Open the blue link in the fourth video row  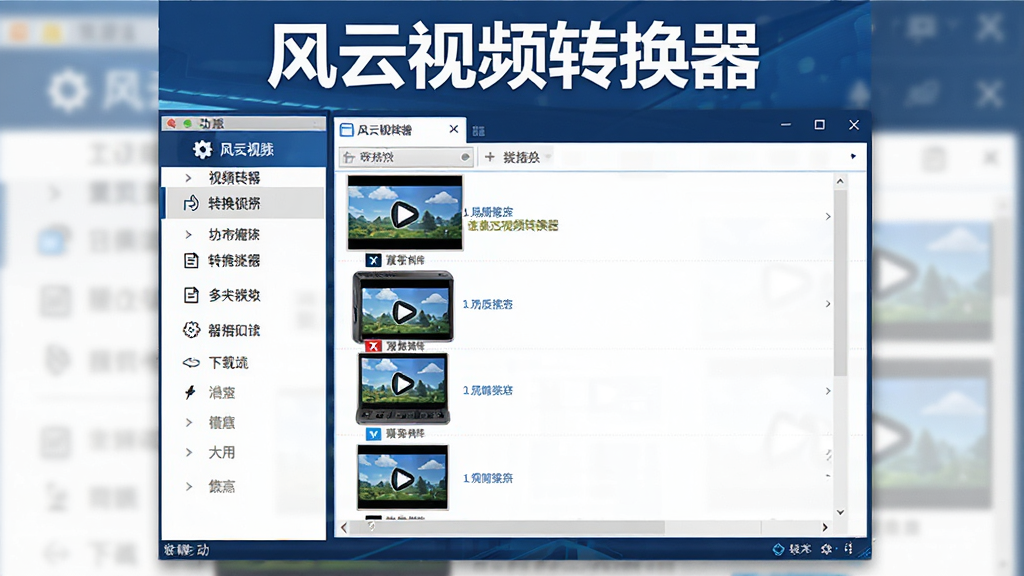click(488, 478)
